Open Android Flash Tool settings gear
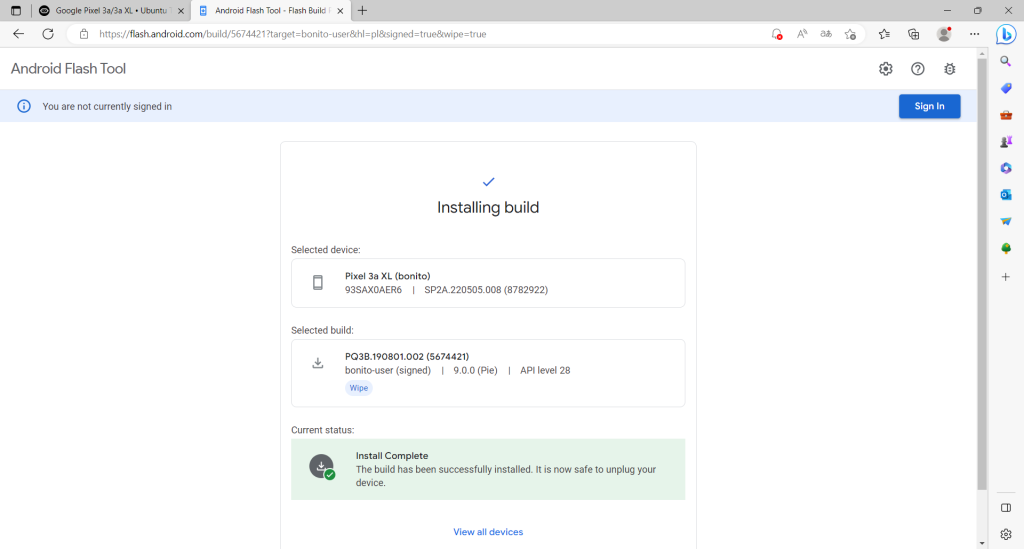The width and height of the screenshot is (1024, 549). [x=885, y=69]
